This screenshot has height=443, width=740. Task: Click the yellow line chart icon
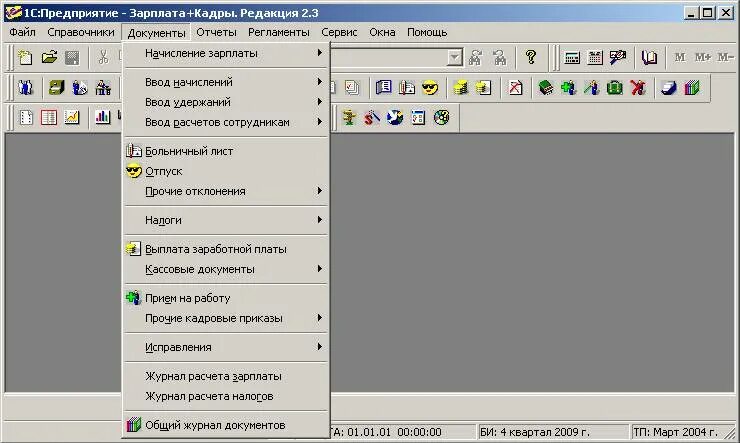72,117
